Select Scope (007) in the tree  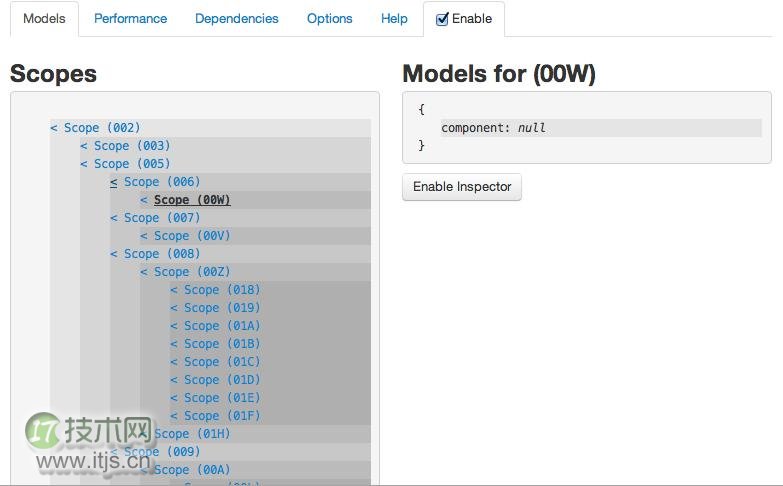[162, 218]
